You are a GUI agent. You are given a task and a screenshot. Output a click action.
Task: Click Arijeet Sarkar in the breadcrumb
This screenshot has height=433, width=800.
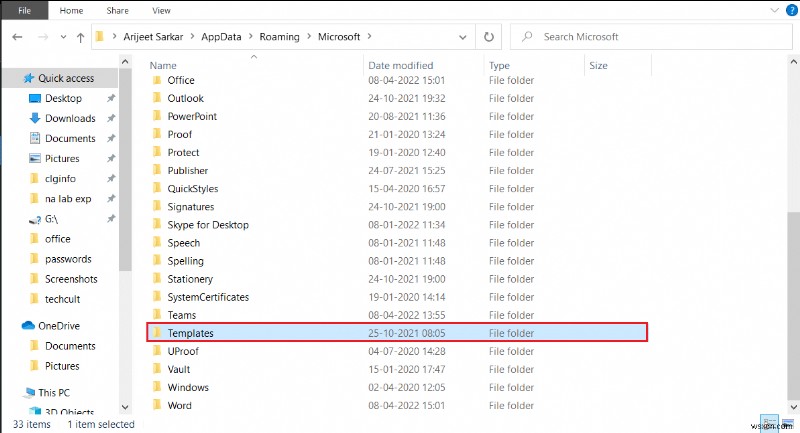(x=153, y=37)
